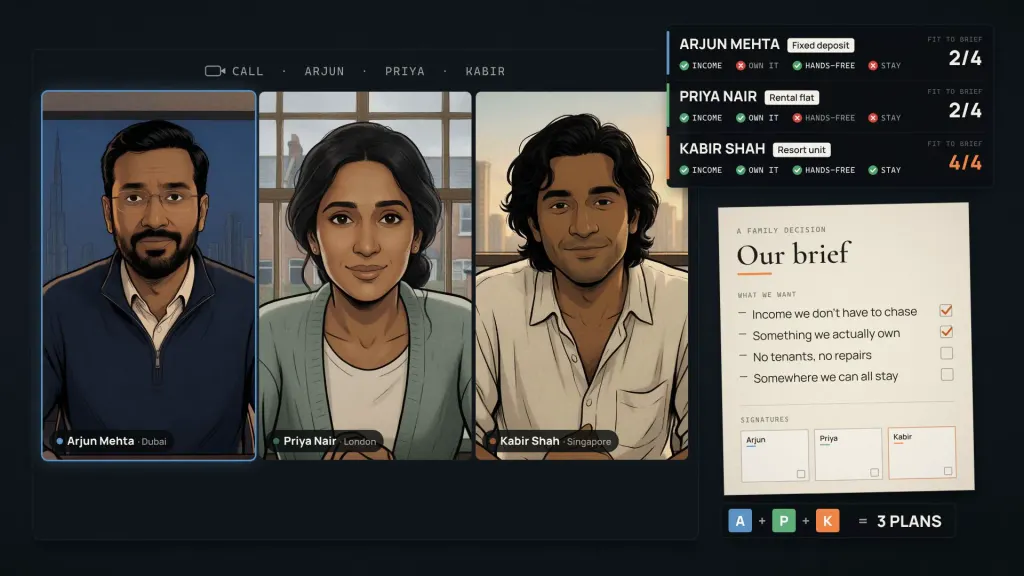This screenshot has height=576, width=1024.
Task: Click the CALL label in header
Action: [x=248, y=71]
